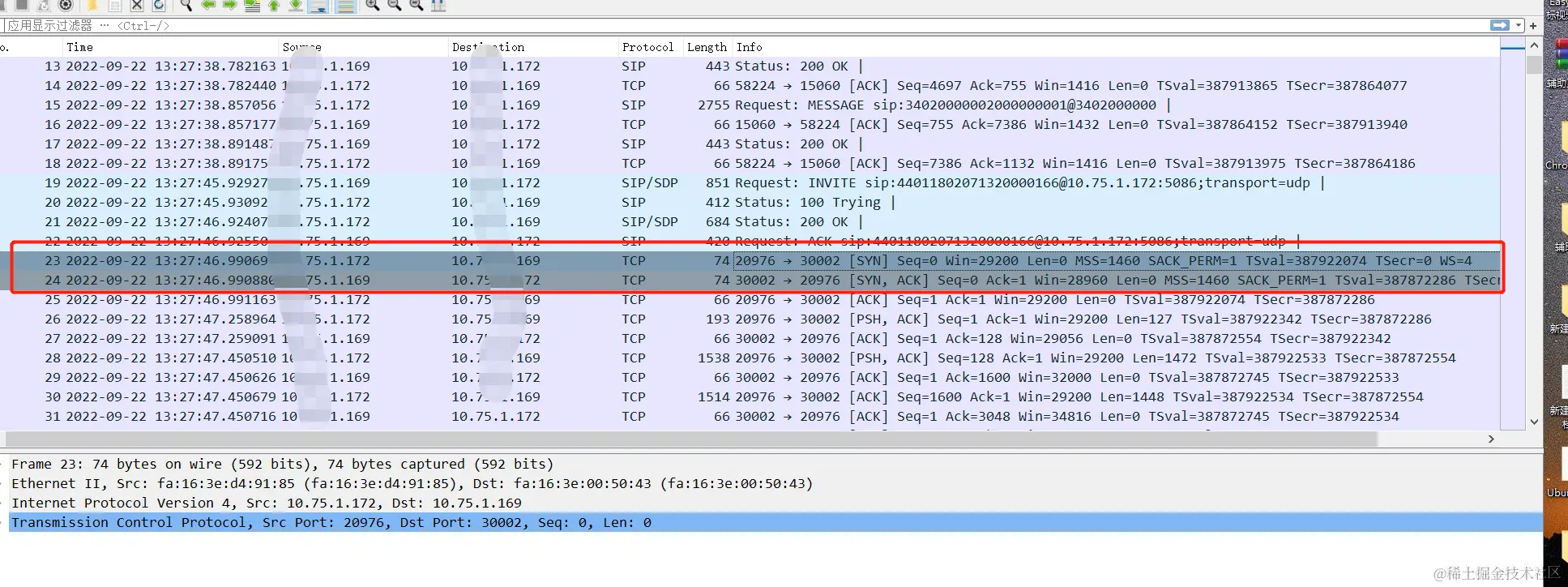Viewport: 1568px width, 587px height.
Task: Close the capture file with X icon
Action: [137, 5]
